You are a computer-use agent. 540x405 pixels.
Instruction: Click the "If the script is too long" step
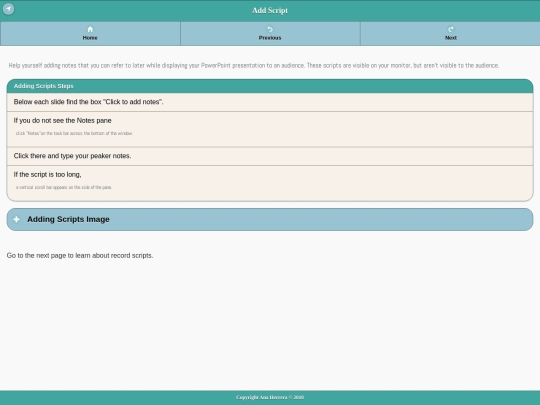tap(270, 183)
